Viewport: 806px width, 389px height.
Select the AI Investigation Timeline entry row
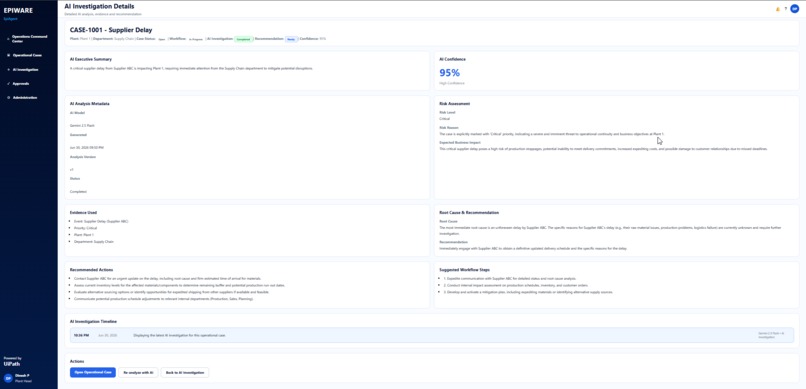432,335
